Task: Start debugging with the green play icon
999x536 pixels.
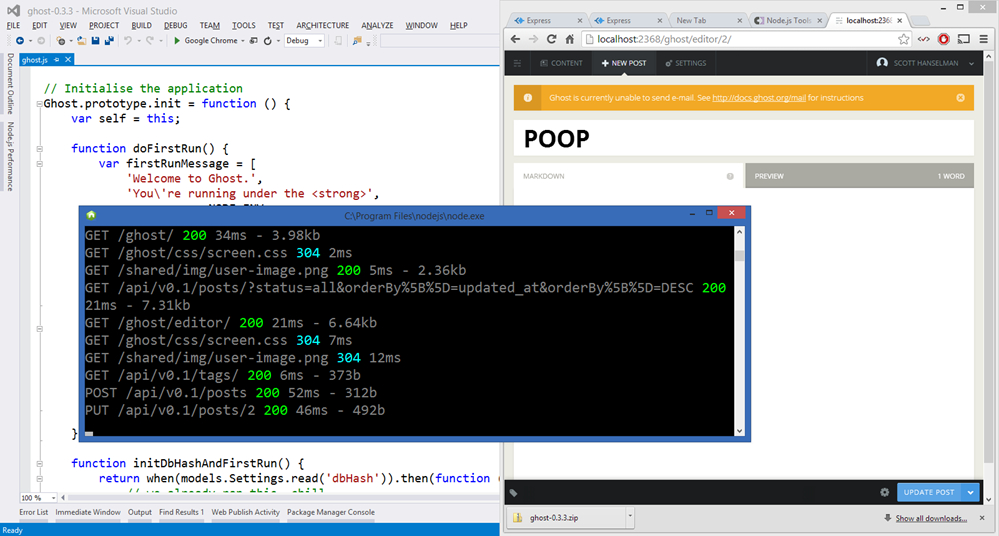Action: point(176,41)
